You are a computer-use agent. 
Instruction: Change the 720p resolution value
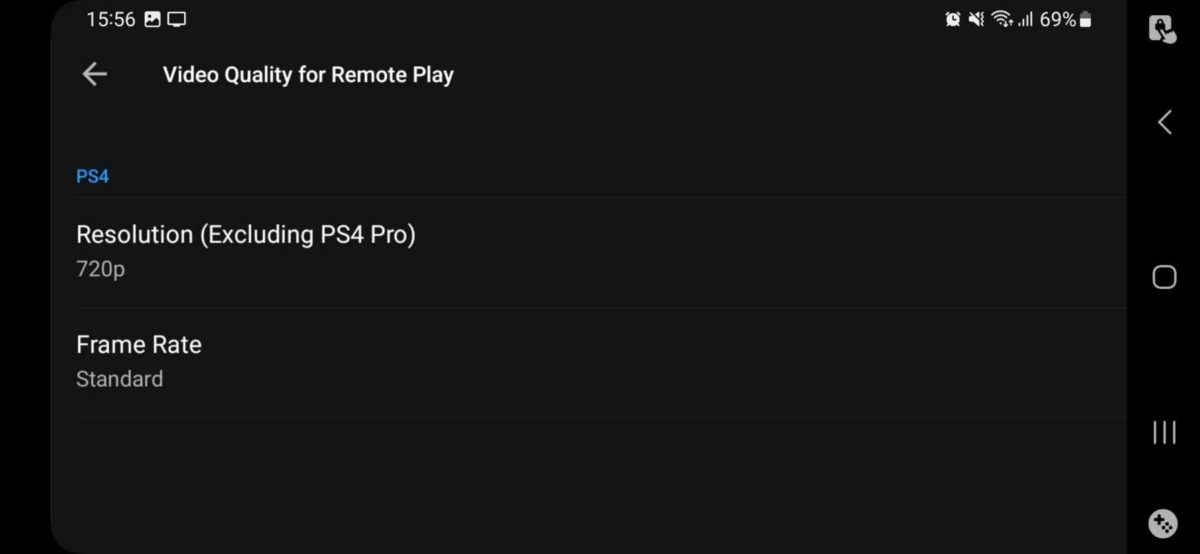[101, 269]
